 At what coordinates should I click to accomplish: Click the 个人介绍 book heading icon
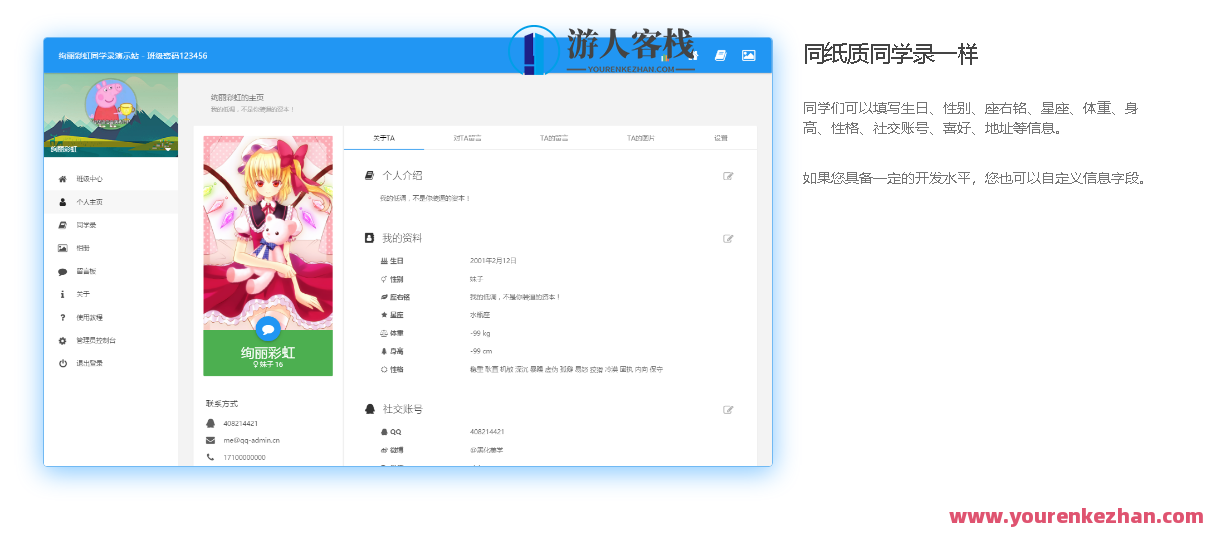point(370,175)
